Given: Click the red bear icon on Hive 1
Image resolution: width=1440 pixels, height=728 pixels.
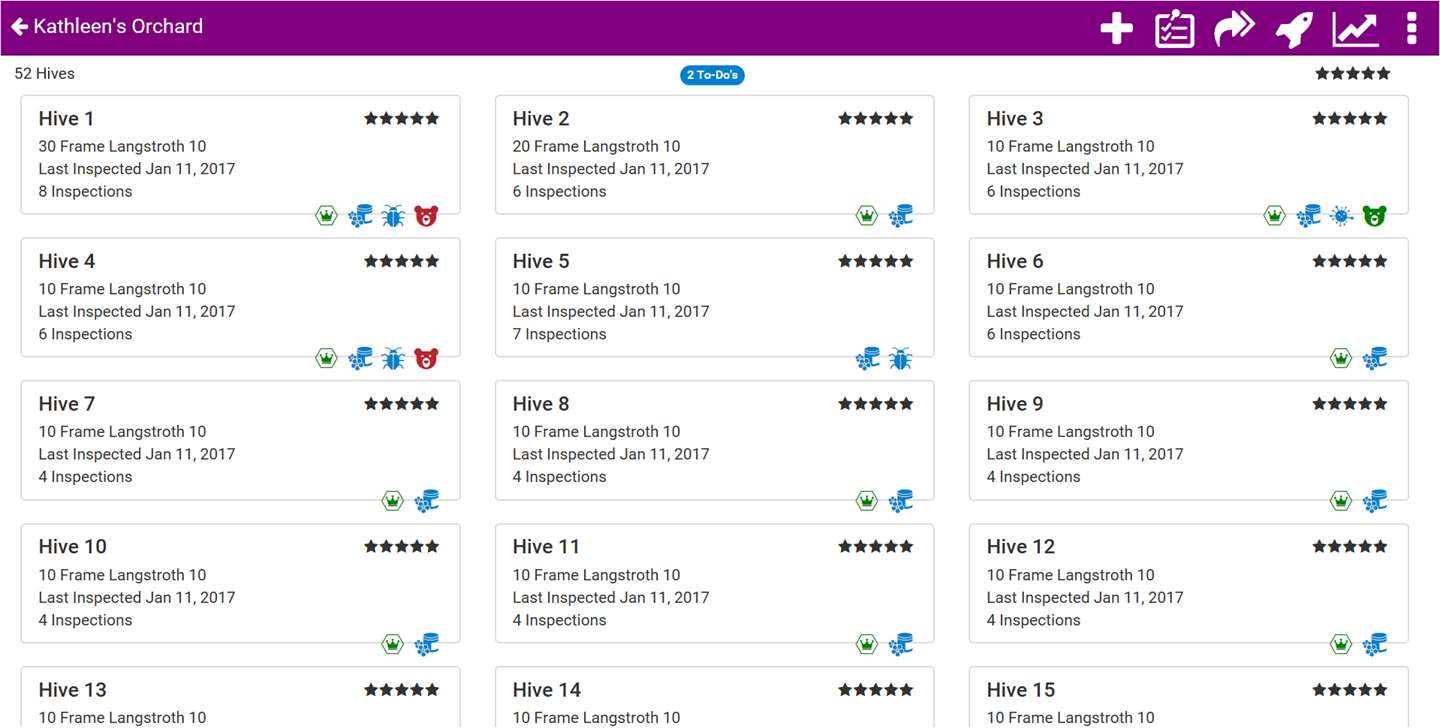Looking at the screenshot, I should click(x=427, y=216).
